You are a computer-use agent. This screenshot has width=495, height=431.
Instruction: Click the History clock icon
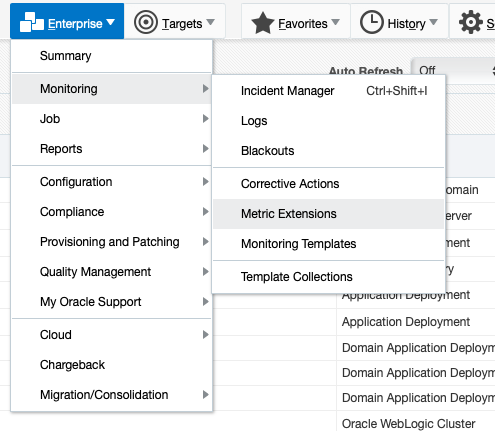372,22
